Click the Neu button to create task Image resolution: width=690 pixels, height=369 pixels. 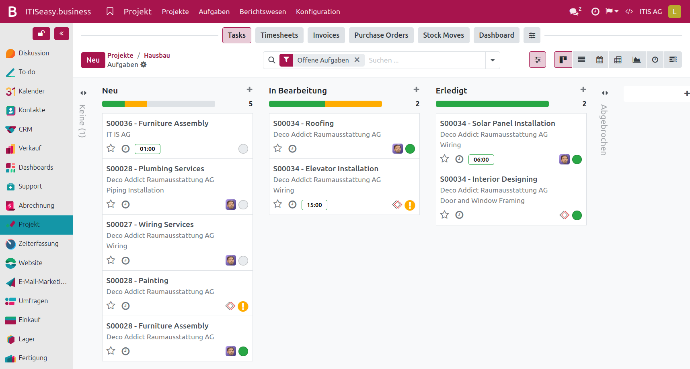coord(92,60)
